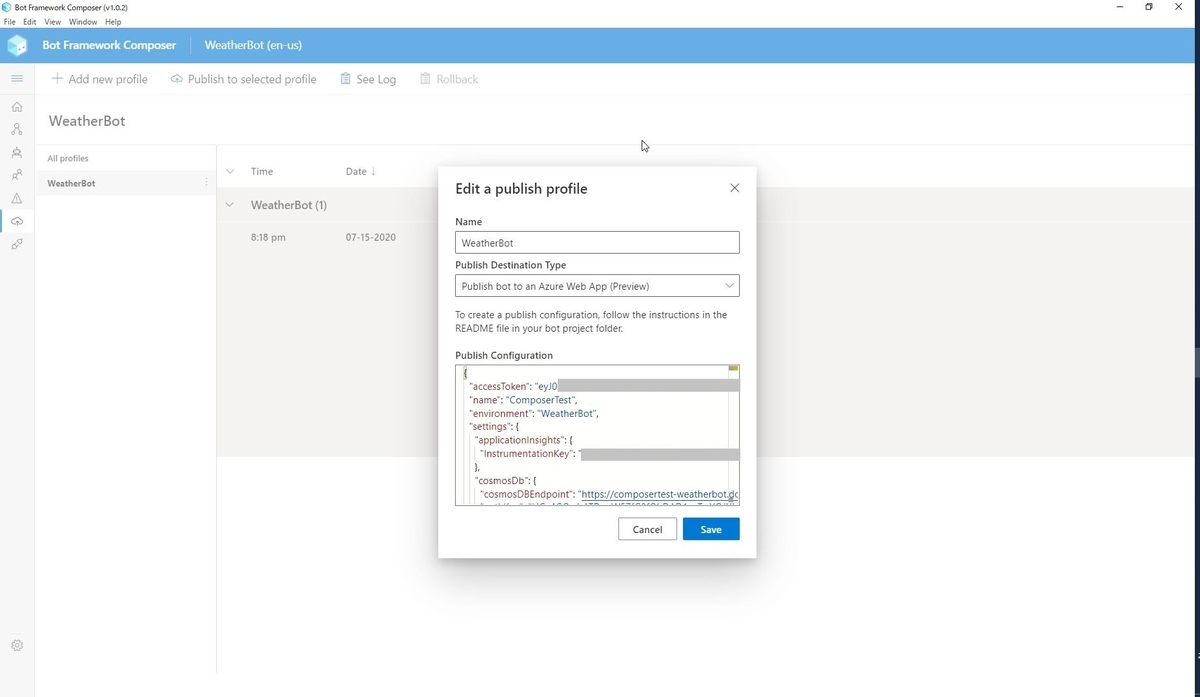The height and width of the screenshot is (697, 1200).
Task: Open the Design Flow dialogs icon
Action: 17,129
